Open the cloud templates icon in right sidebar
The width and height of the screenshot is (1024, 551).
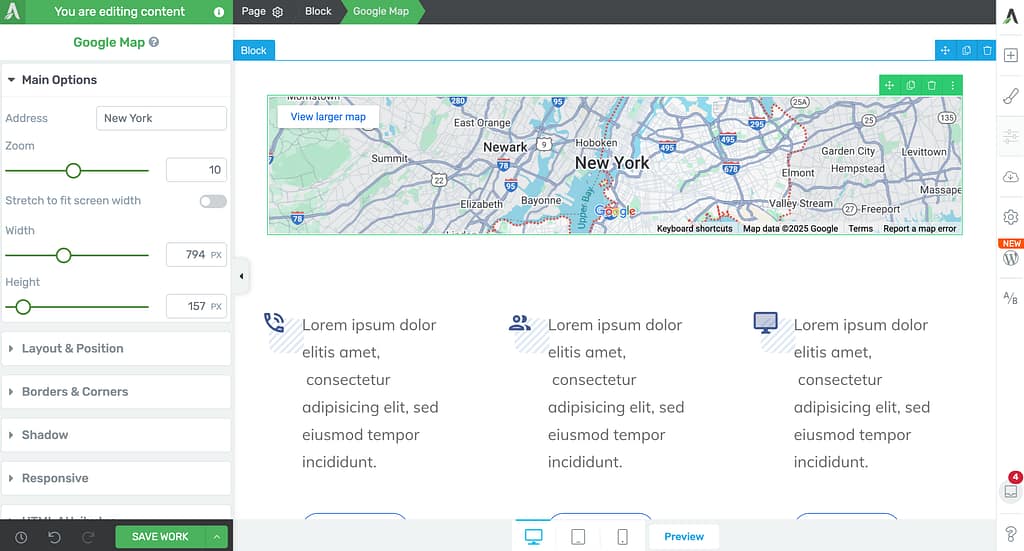pyautogui.click(x=1011, y=177)
